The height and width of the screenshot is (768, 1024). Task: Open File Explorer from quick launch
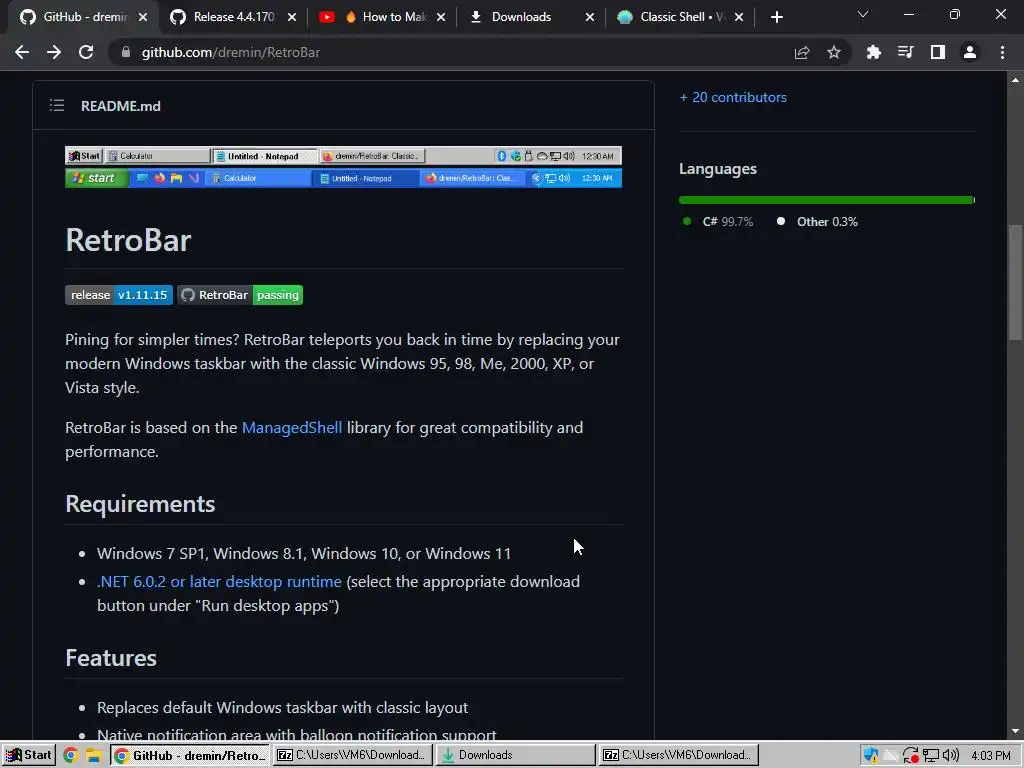click(x=93, y=756)
